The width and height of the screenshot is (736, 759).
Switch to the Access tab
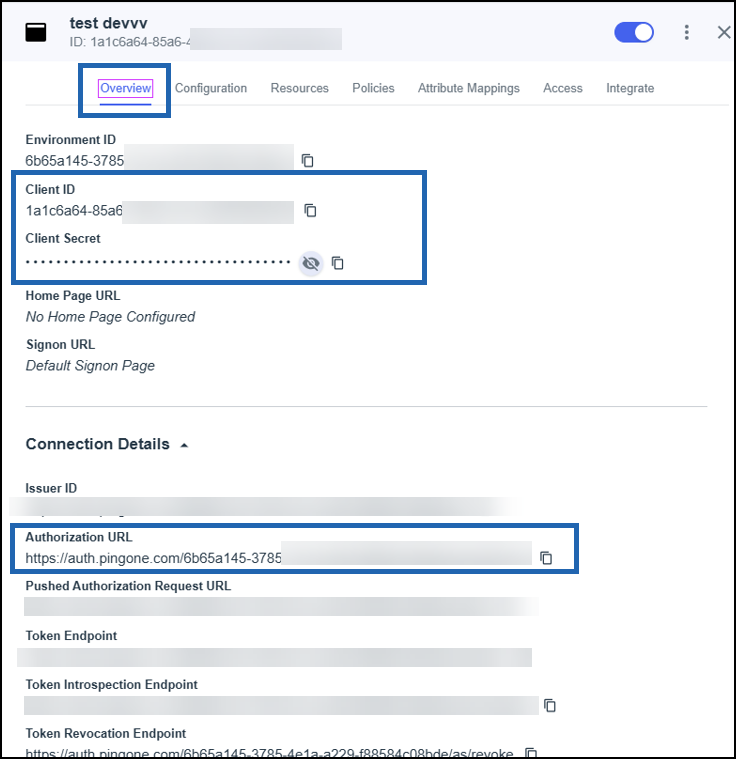(x=563, y=88)
